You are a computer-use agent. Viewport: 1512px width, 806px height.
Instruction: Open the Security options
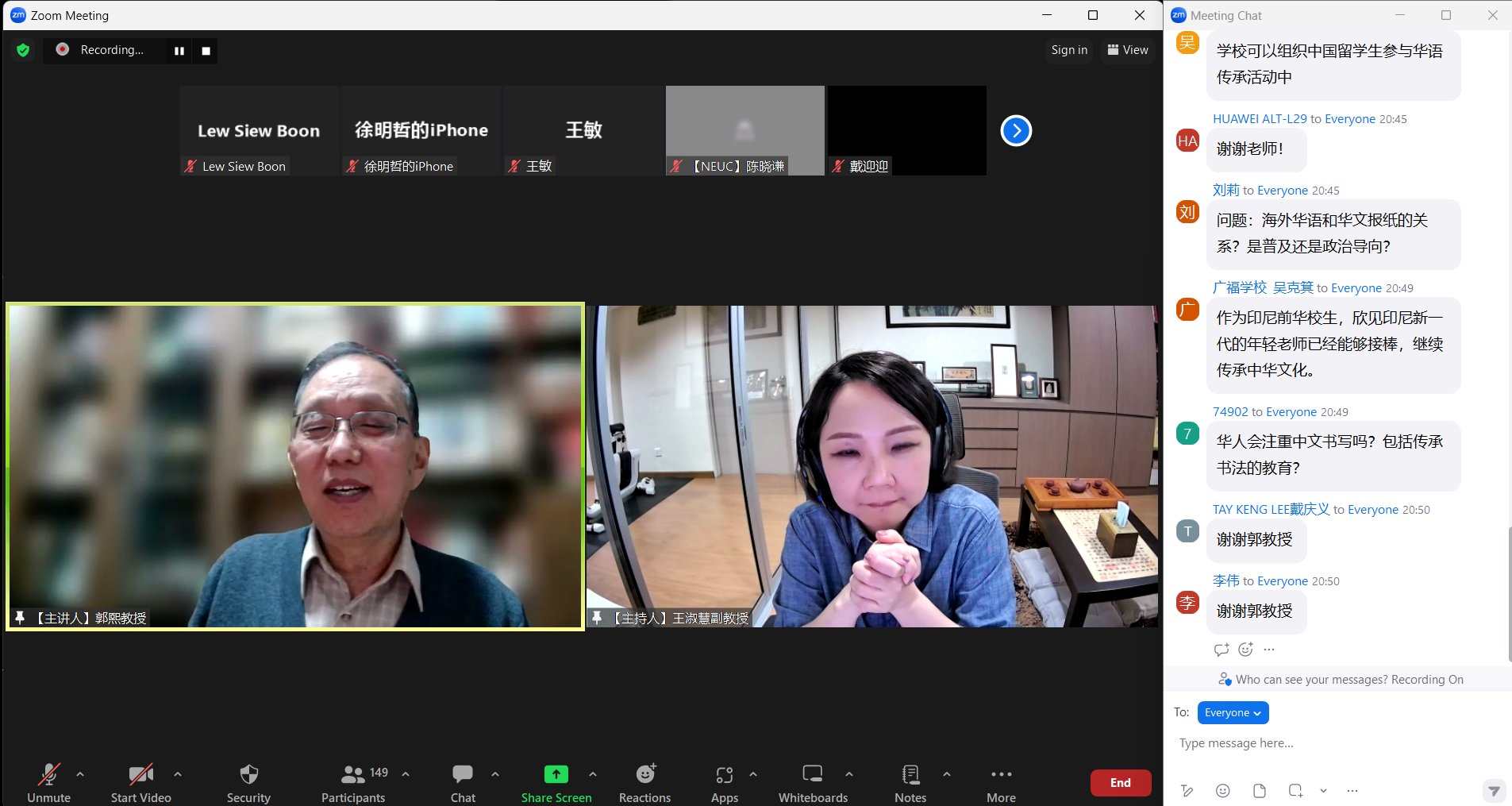click(x=248, y=783)
